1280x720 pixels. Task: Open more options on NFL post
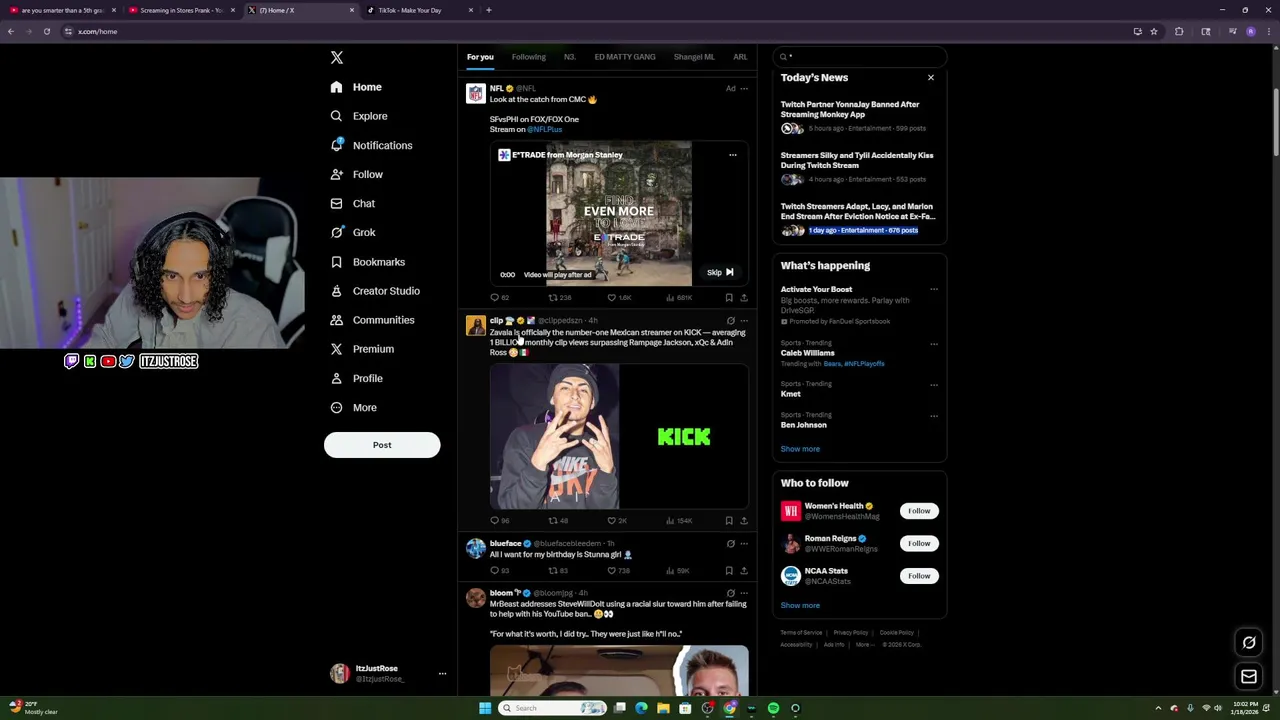744,89
